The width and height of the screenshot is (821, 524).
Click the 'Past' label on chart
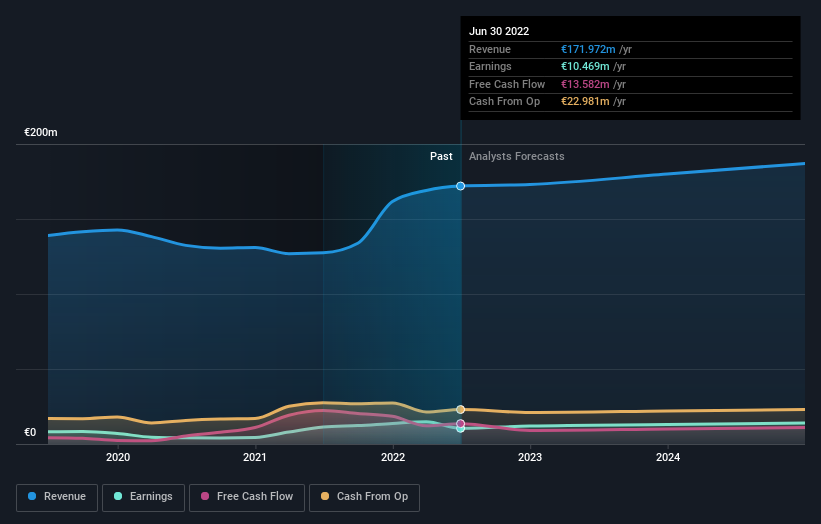coord(441,156)
